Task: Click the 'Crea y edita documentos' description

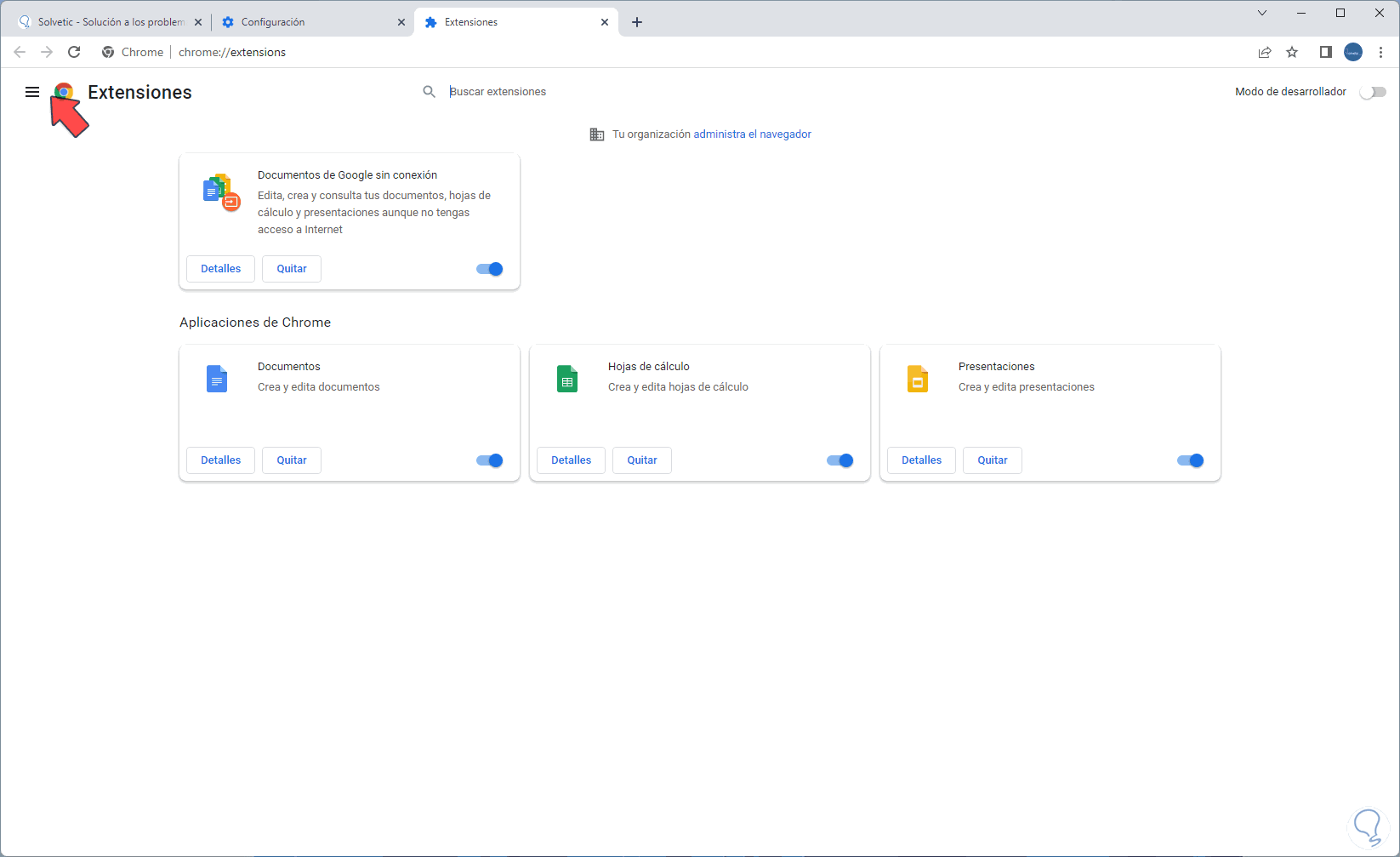Action: [x=319, y=387]
